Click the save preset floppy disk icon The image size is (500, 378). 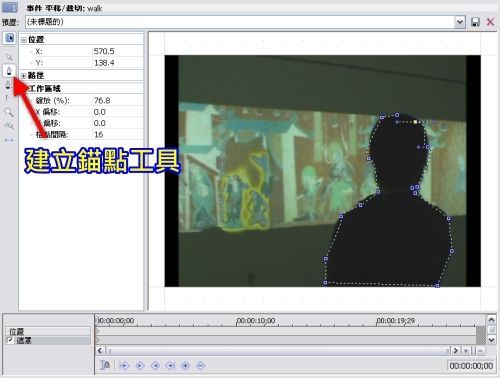[x=475, y=22]
